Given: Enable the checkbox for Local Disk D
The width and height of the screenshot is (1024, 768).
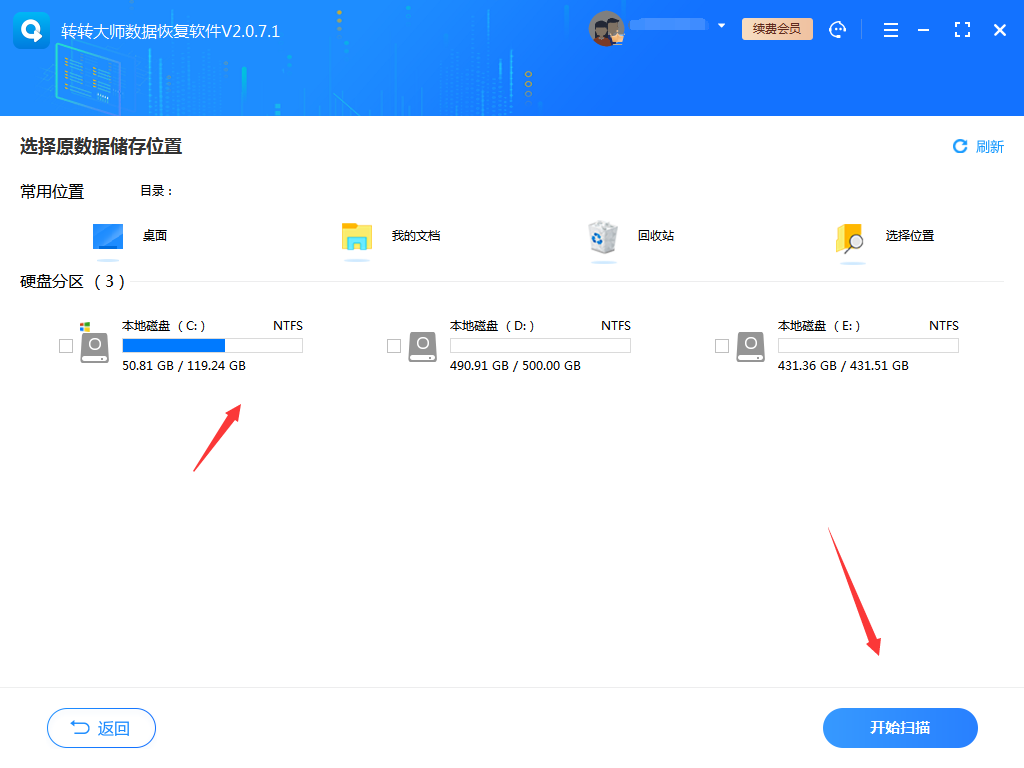Looking at the screenshot, I should 393,345.
